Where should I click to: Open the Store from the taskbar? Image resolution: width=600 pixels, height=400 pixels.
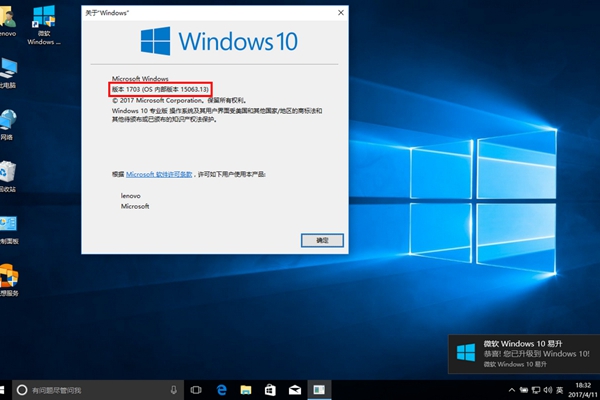(270, 390)
